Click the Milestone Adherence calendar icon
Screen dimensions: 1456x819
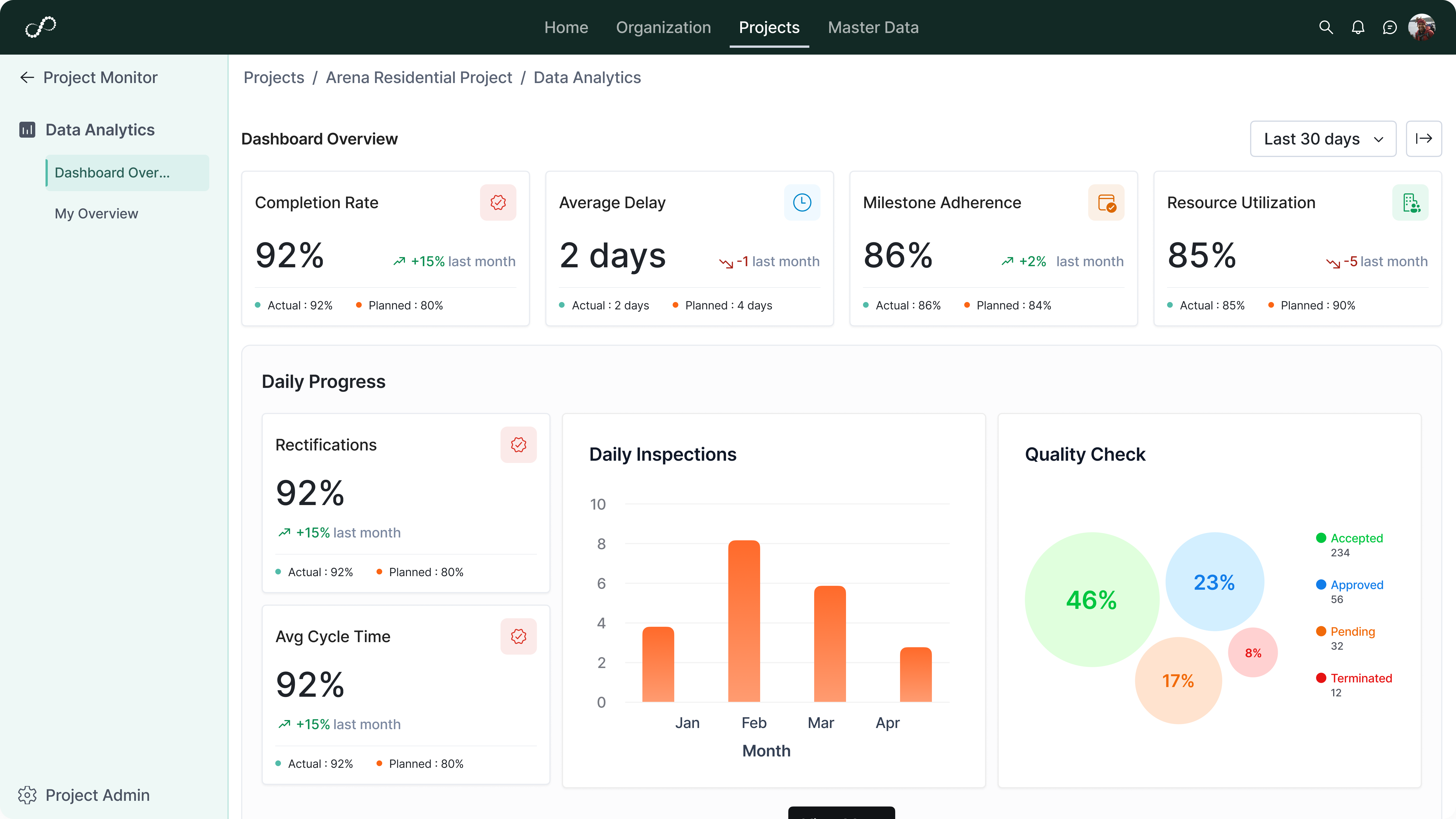point(1106,202)
